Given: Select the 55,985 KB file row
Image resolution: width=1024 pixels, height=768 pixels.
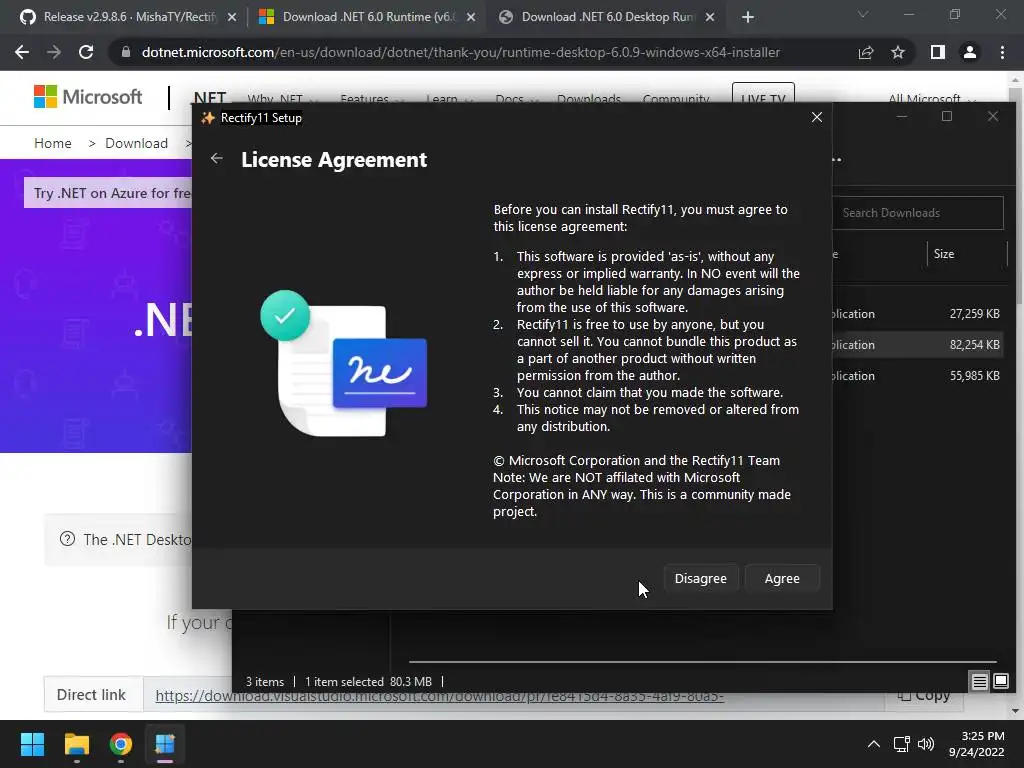Looking at the screenshot, I should click(918, 376).
